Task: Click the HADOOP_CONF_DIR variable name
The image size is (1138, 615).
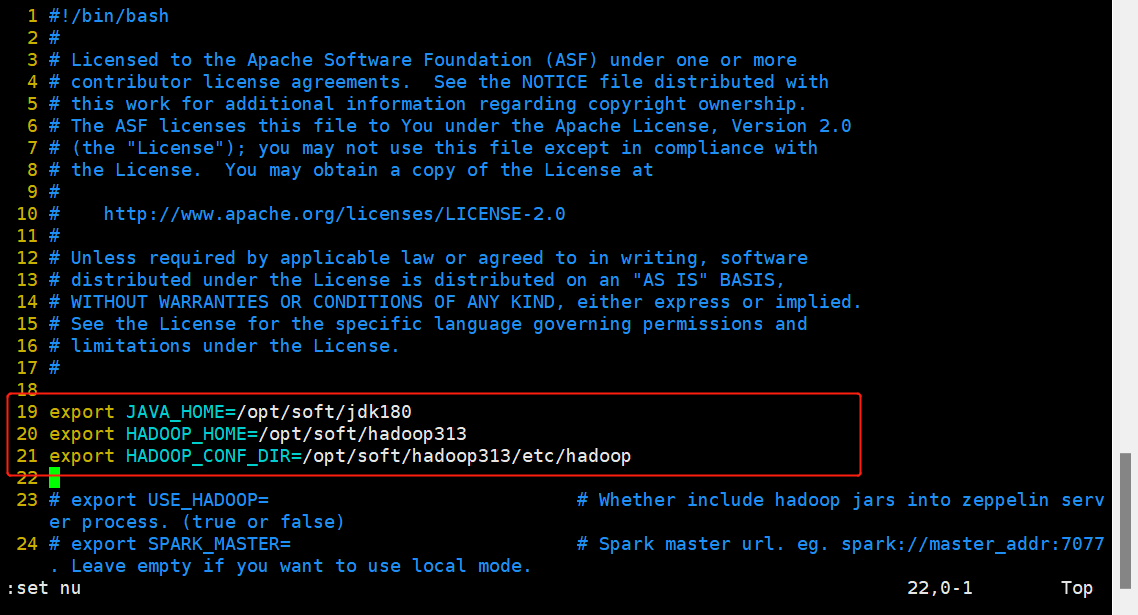Action: click(x=208, y=456)
